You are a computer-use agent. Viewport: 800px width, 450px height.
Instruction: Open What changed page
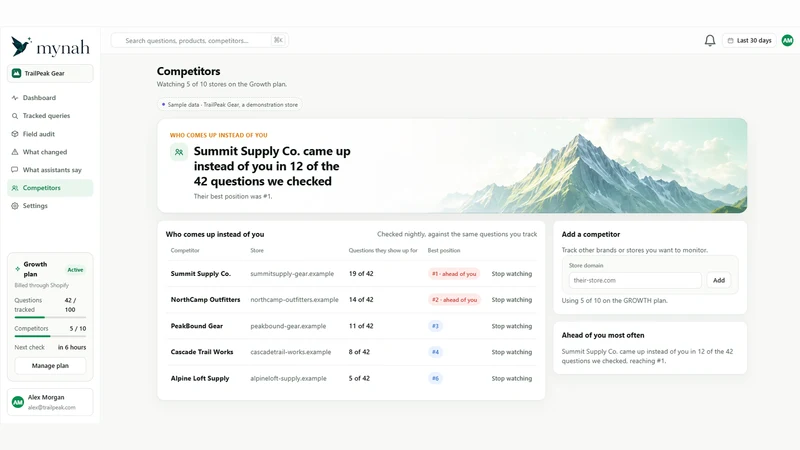pos(50,152)
